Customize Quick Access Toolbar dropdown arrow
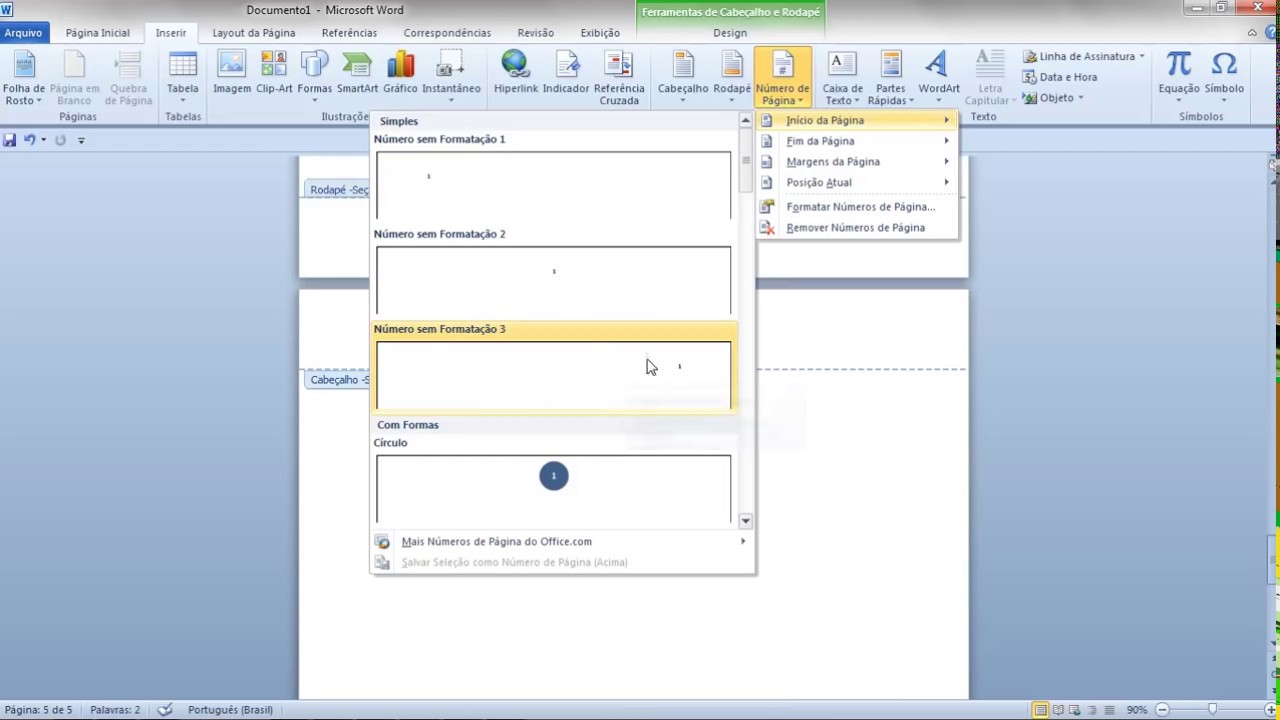Viewport: 1280px width, 720px height. 81,140
